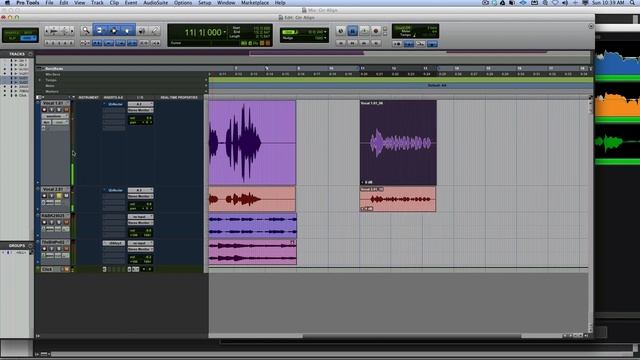Open the Clip menu

114,3
